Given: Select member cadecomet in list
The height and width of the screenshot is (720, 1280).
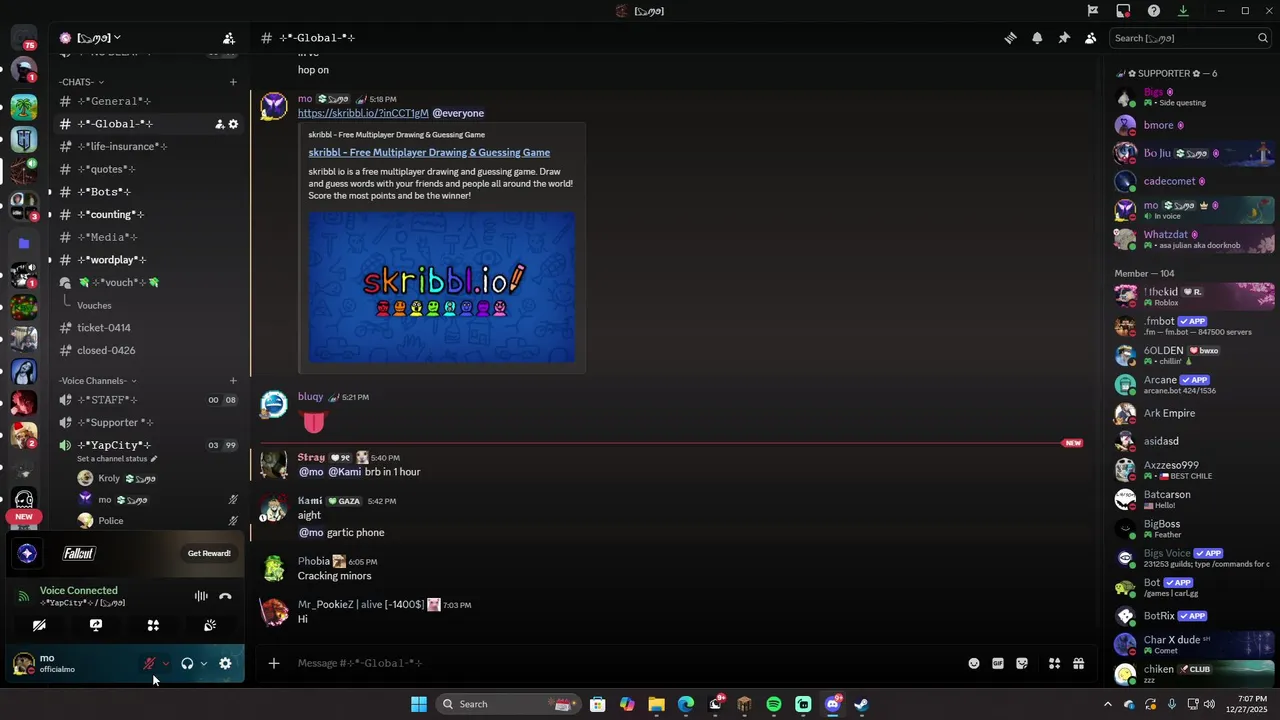Looking at the screenshot, I should point(1194,181).
